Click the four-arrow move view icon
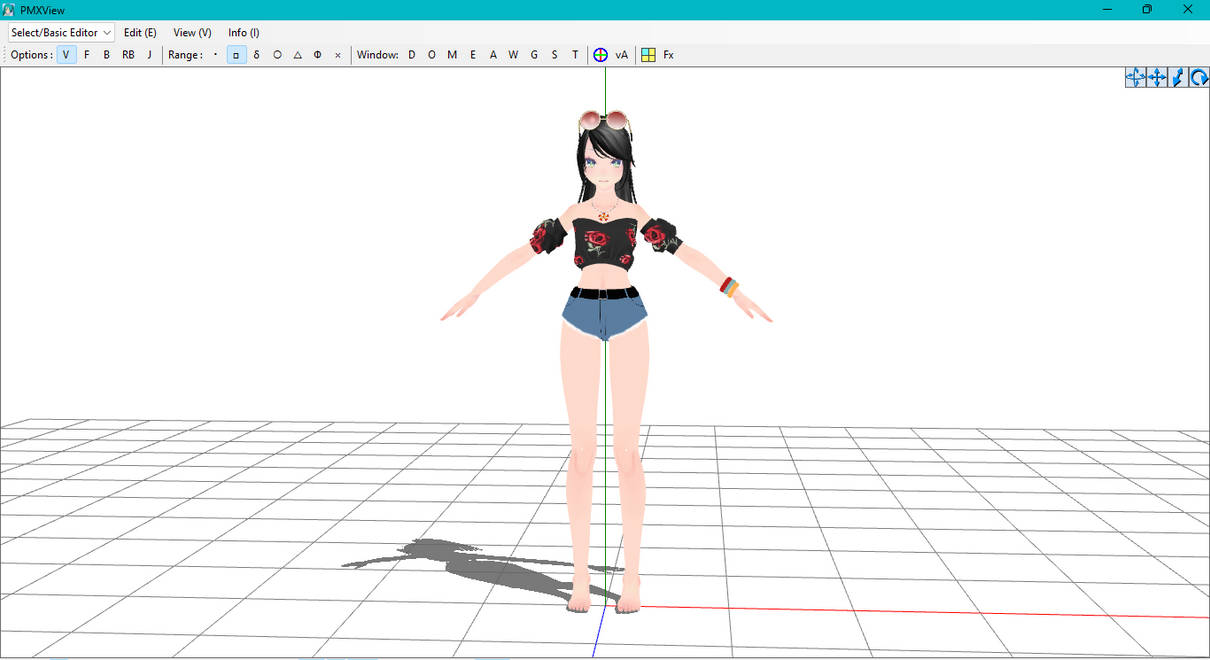 1135,77
